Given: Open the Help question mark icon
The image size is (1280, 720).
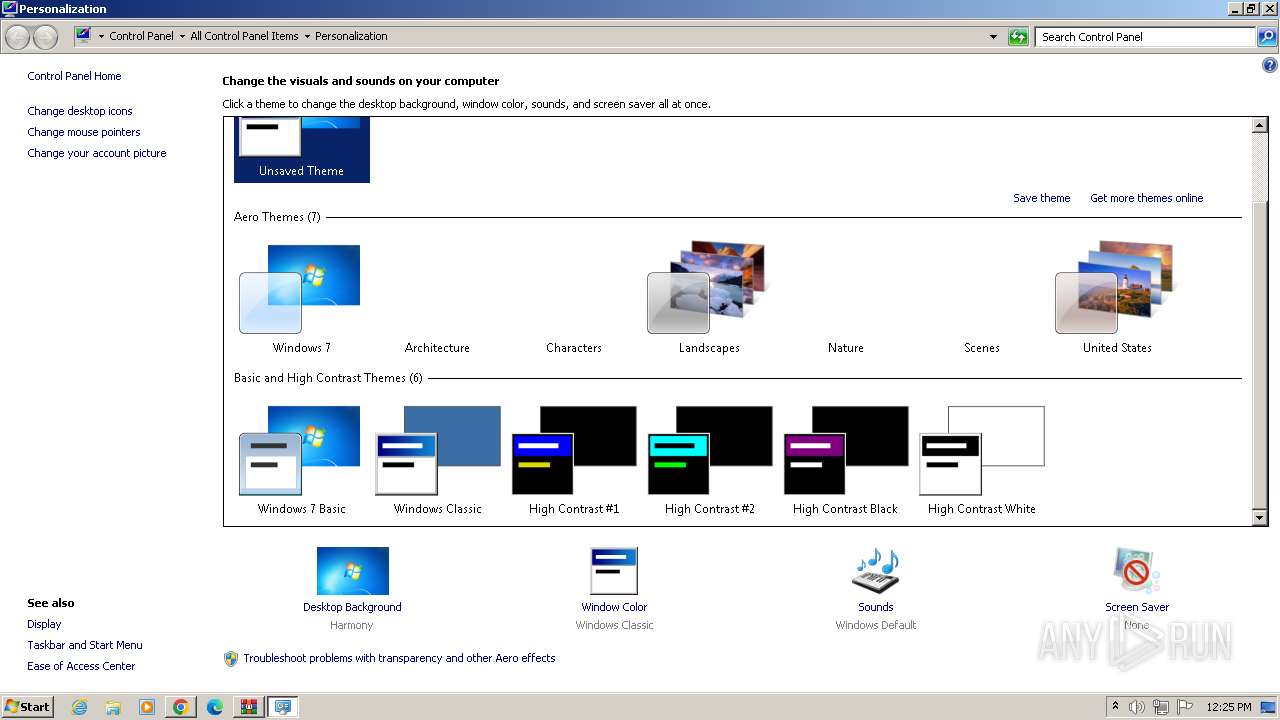Looking at the screenshot, I should point(1270,66).
